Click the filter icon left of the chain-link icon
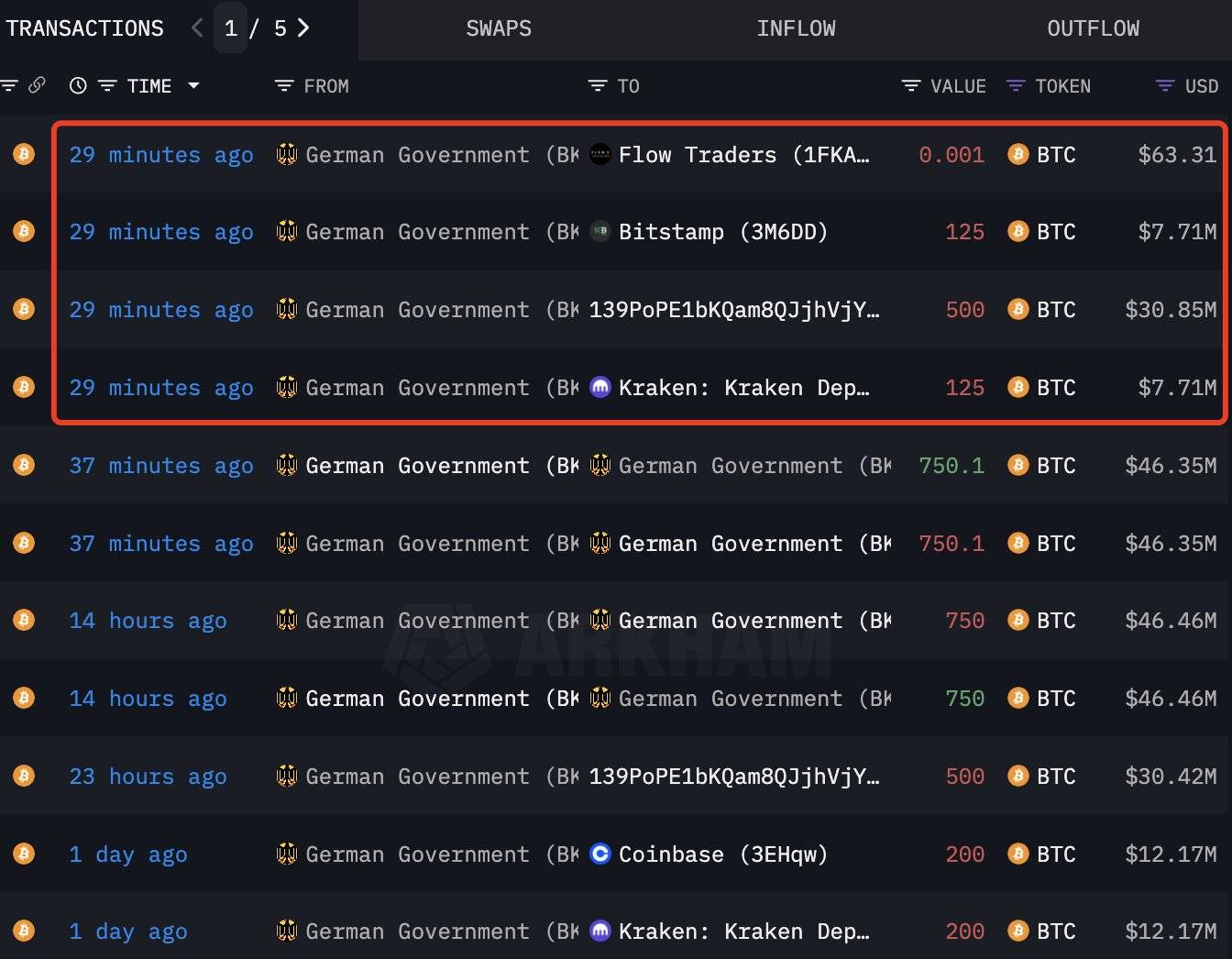 [10, 85]
